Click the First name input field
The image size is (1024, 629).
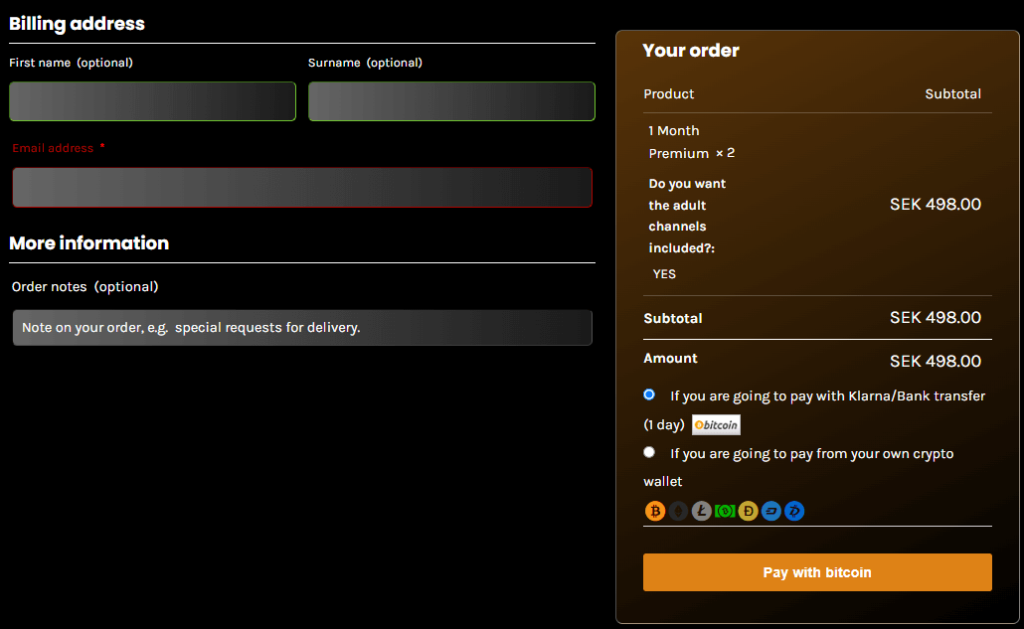pos(152,101)
